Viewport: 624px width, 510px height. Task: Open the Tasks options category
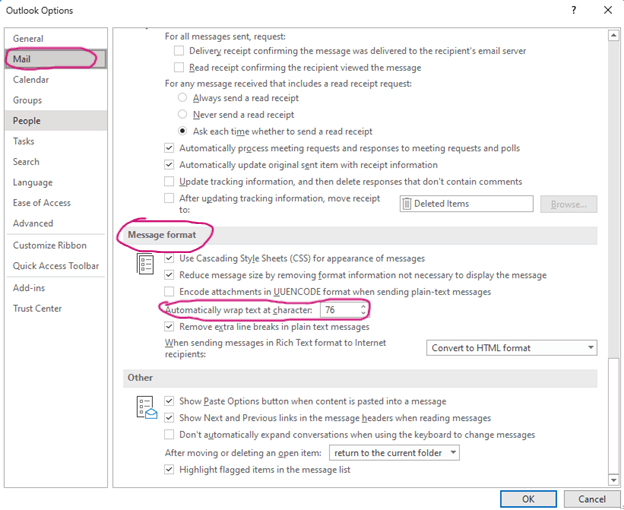pyautogui.click(x=56, y=141)
